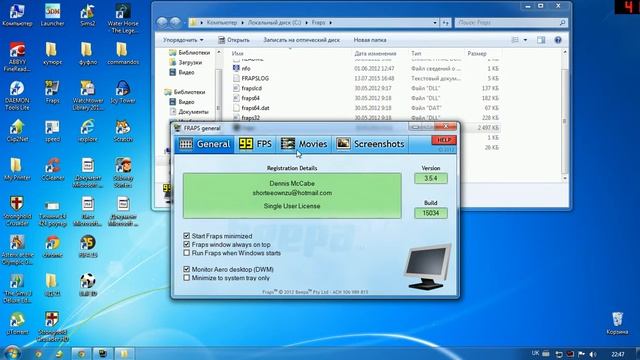Screen dimensions: 640x360
Task: Sort by the Дата изменения column header
Action: tap(376, 53)
